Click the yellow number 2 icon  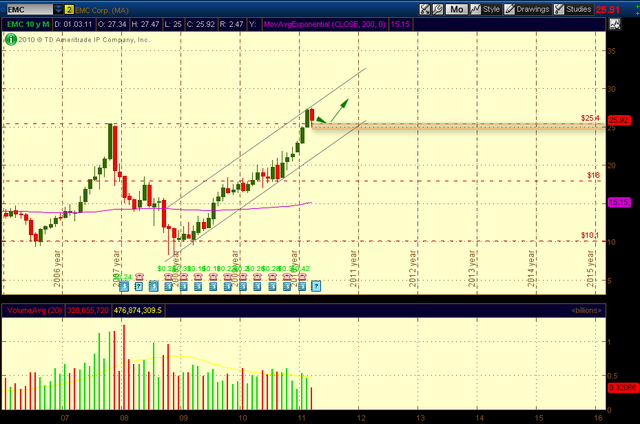(x=69, y=8)
